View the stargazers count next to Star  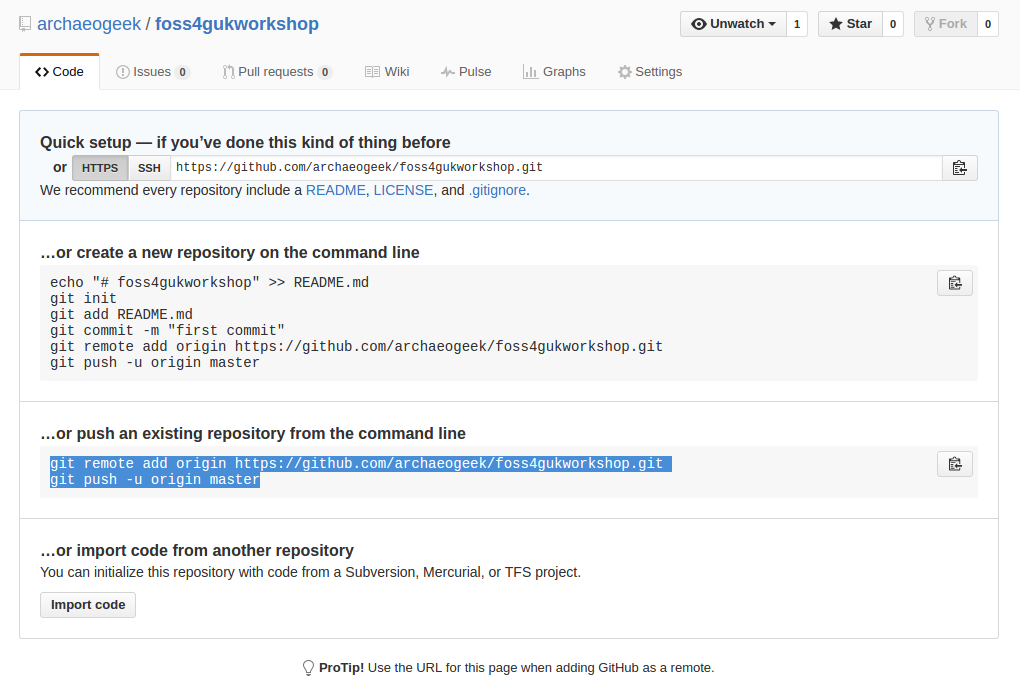pos(892,24)
